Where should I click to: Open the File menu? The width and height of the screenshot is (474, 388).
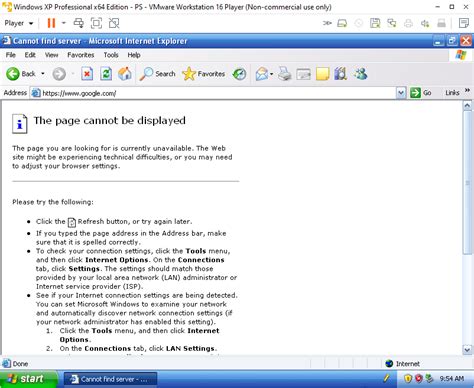tap(11, 55)
